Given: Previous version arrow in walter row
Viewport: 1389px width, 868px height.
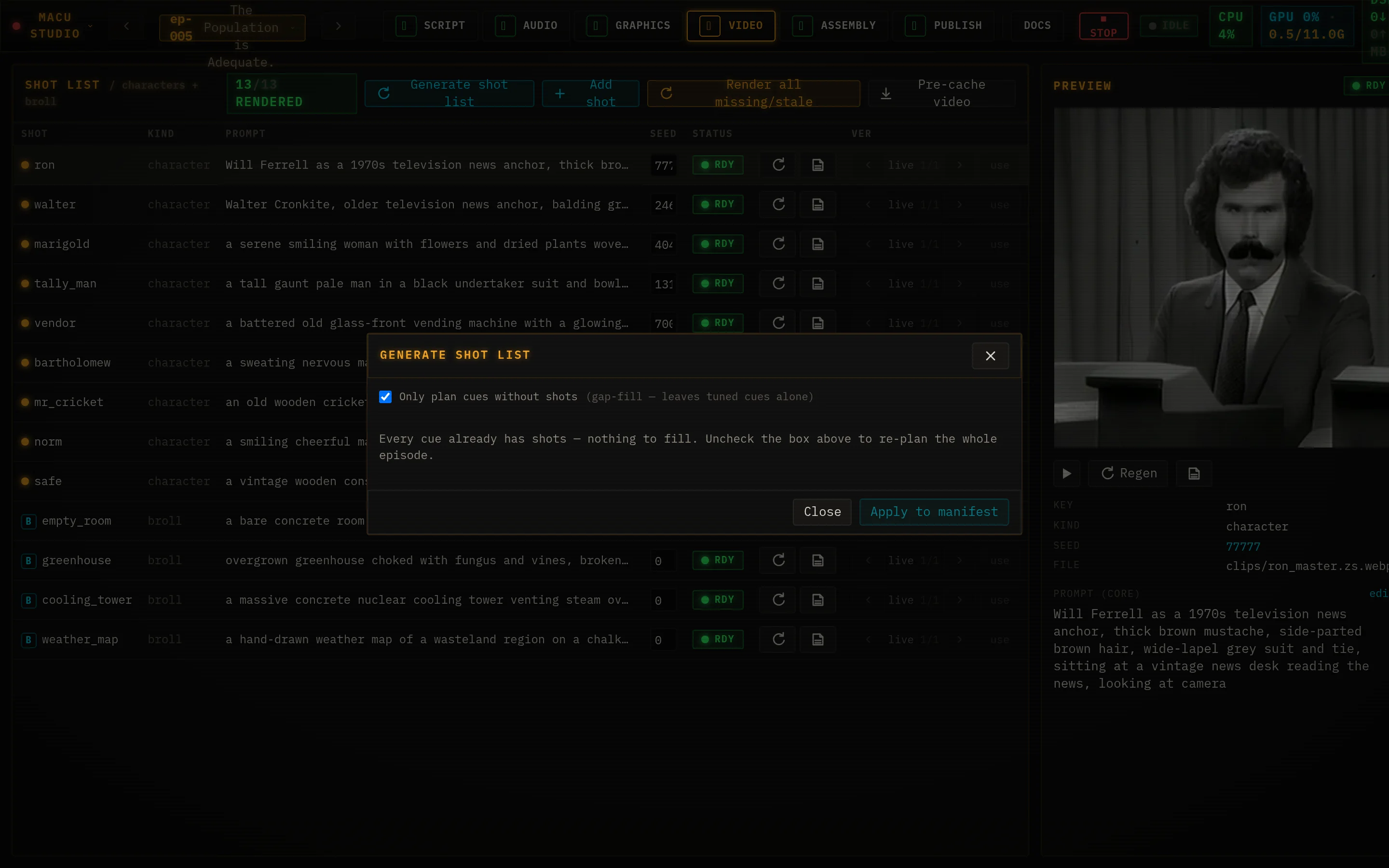Looking at the screenshot, I should [x=869, y=205].
